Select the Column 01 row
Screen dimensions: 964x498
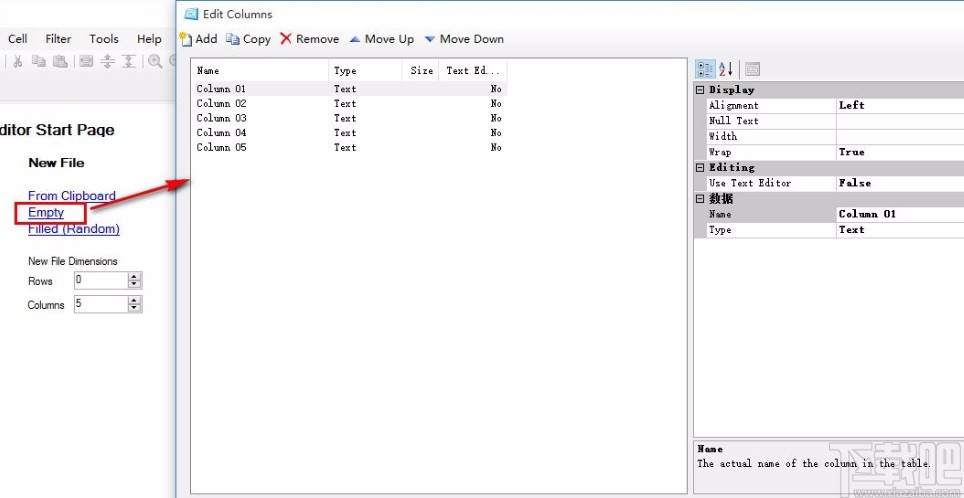coord(351,89)
